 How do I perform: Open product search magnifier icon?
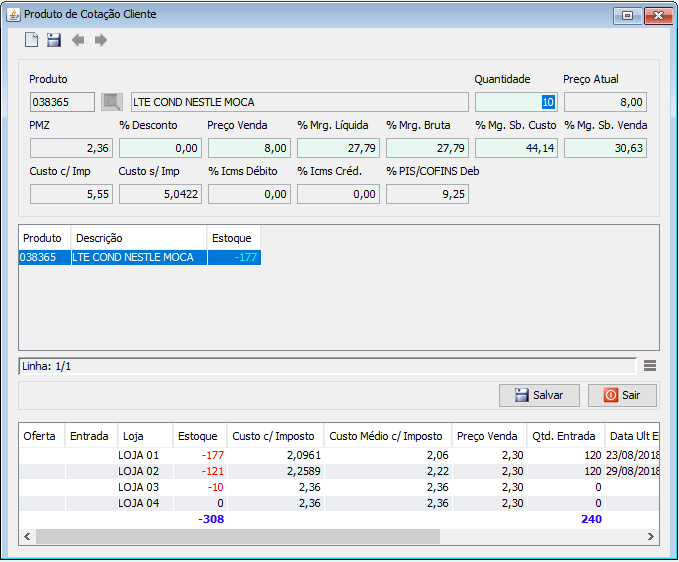point(112,102)
